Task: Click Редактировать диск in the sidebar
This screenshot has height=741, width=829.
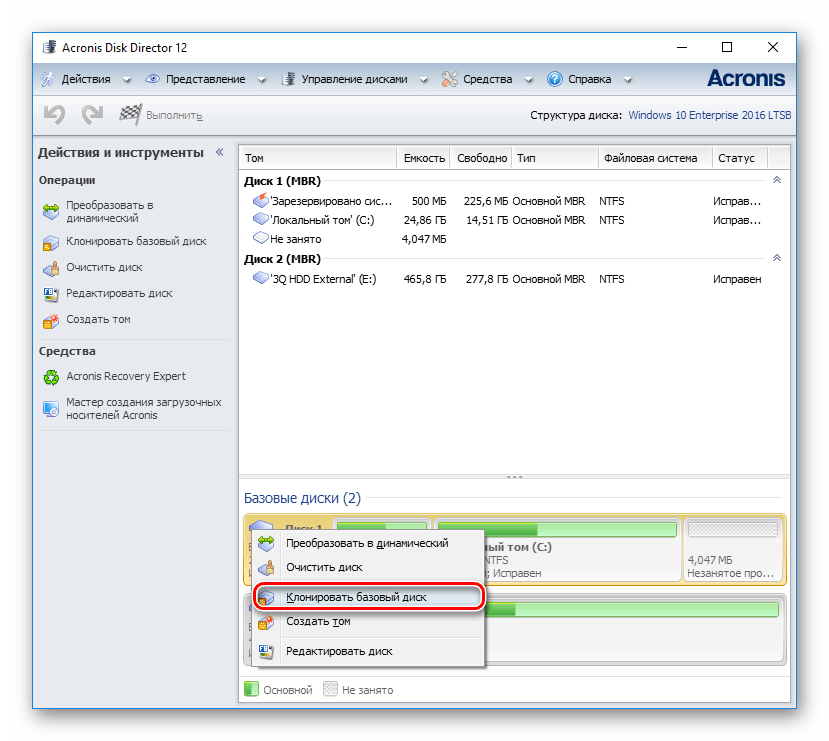Action: (119, 294)
